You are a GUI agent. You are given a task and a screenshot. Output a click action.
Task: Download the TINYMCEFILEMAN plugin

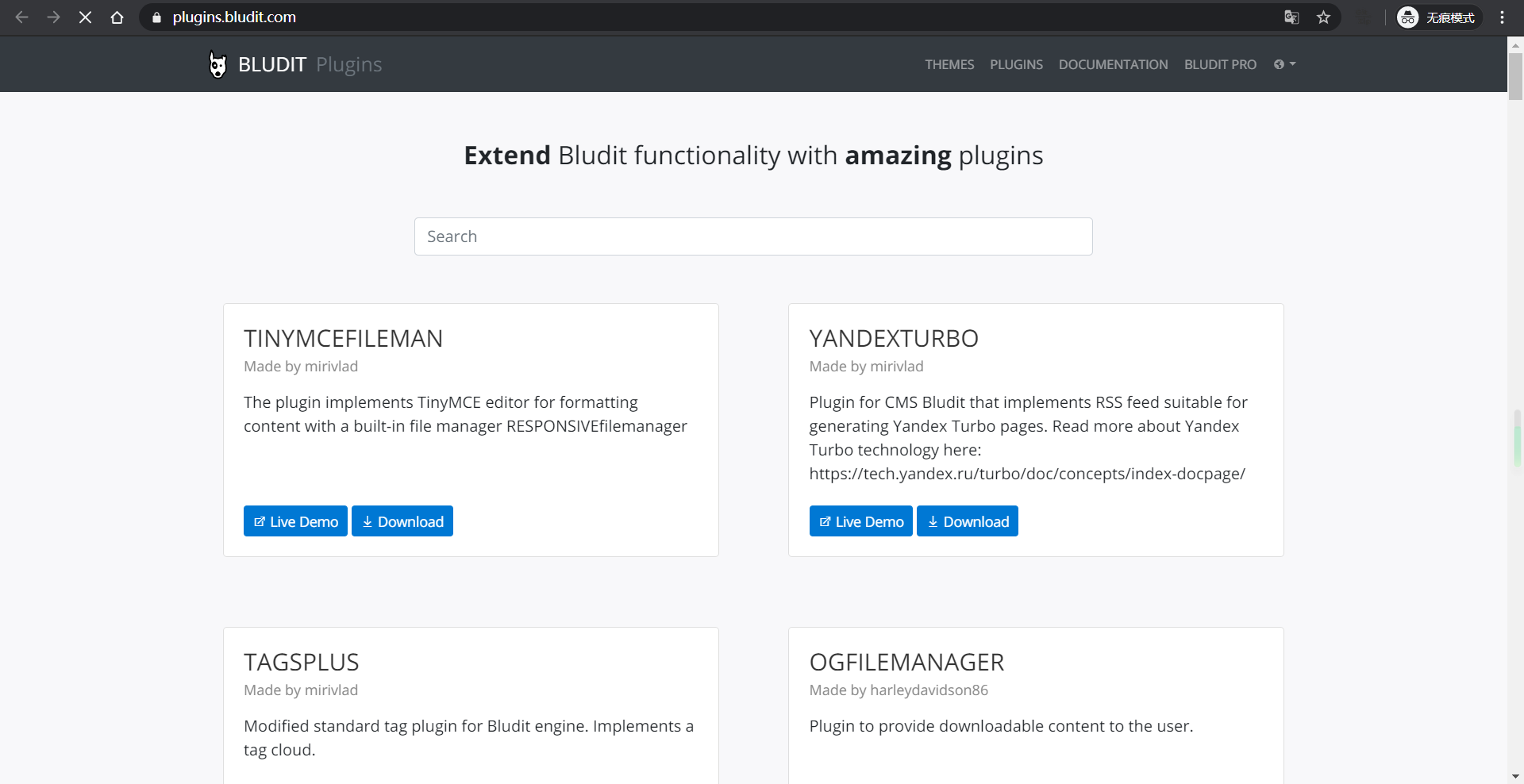click(402, 521)
